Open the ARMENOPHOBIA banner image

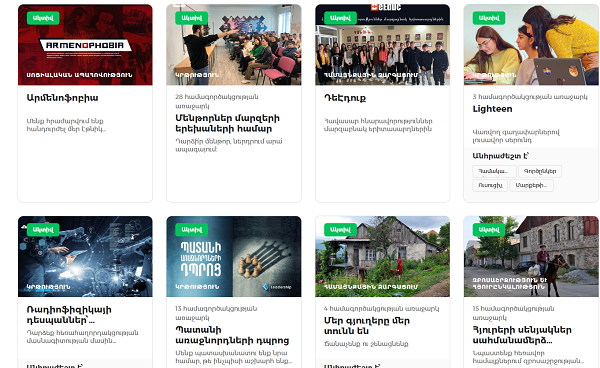[x=85, y=45]
